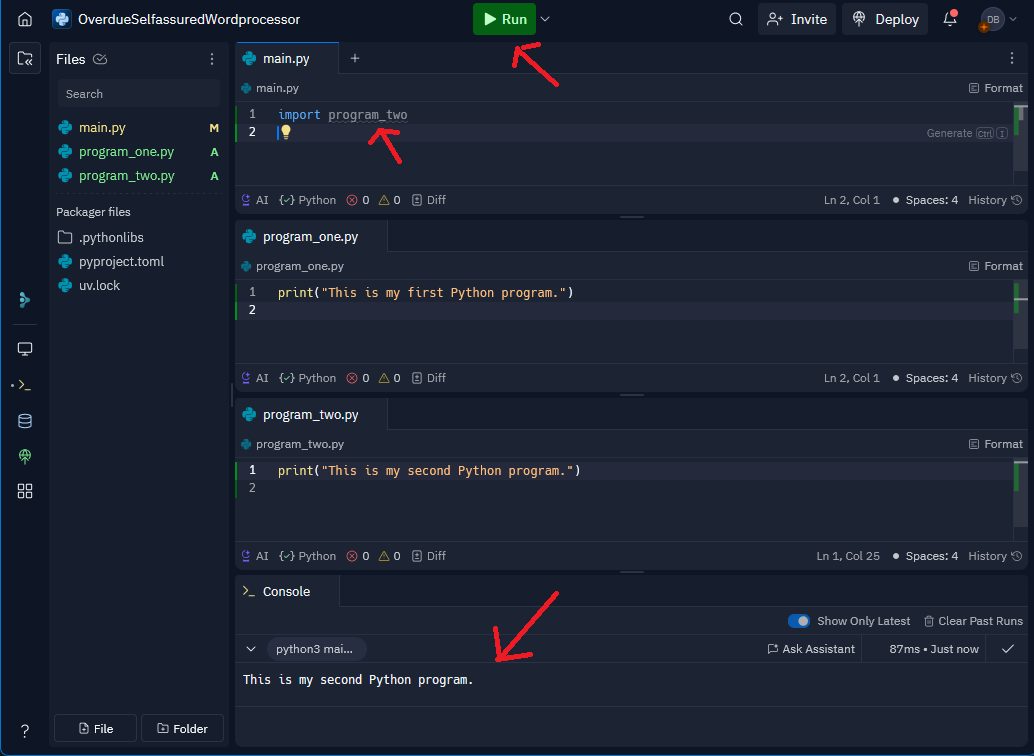
Task: Click the Deploy button
Action: (885, 19)
